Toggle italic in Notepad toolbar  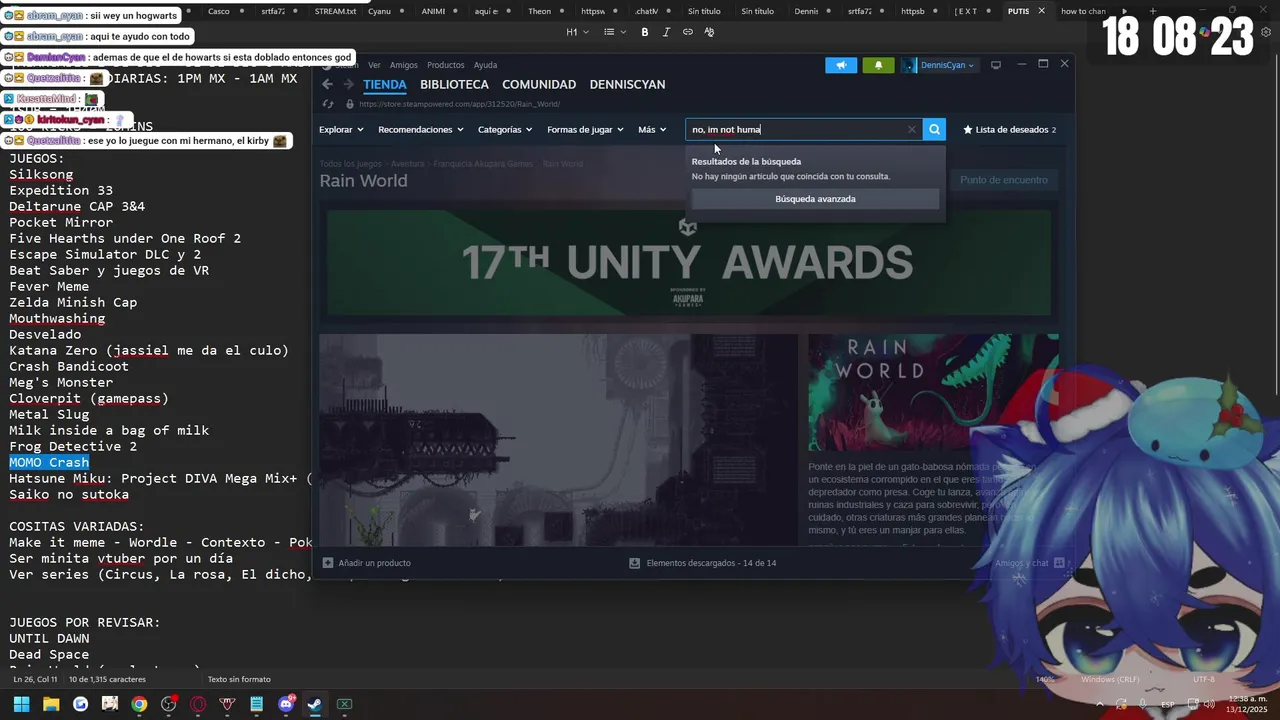[666, 32]
